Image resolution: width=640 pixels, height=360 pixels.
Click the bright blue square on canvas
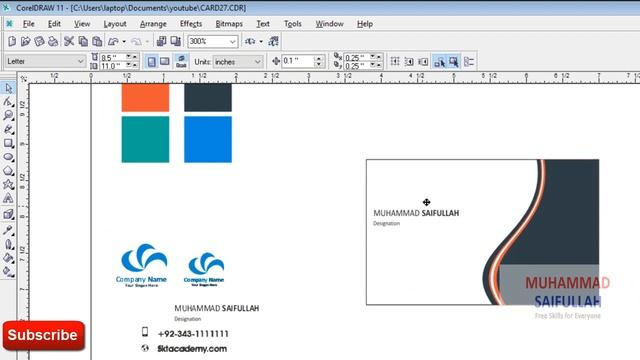click(208, 139)
